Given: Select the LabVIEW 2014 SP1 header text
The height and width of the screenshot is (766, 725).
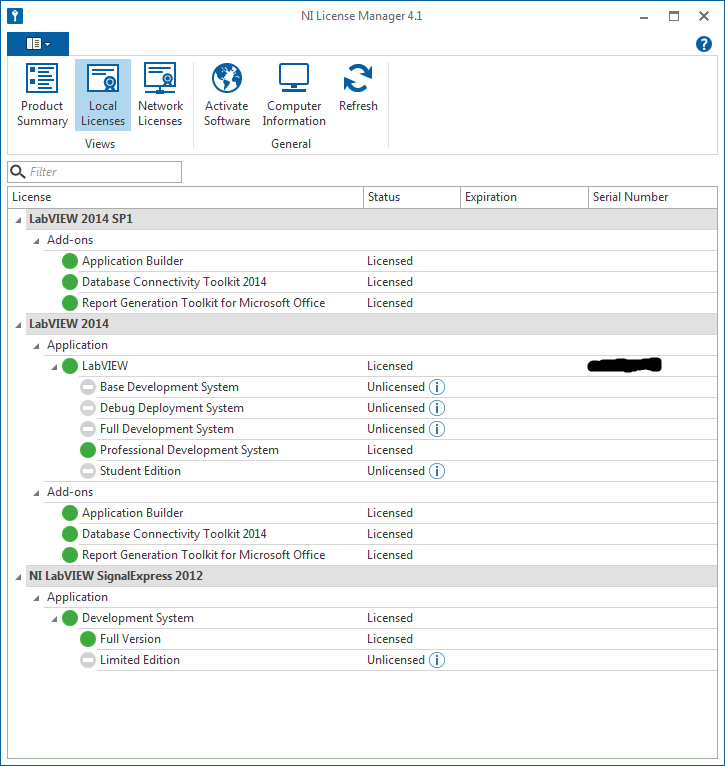Looking at the screenshot, I should (81, 219).
